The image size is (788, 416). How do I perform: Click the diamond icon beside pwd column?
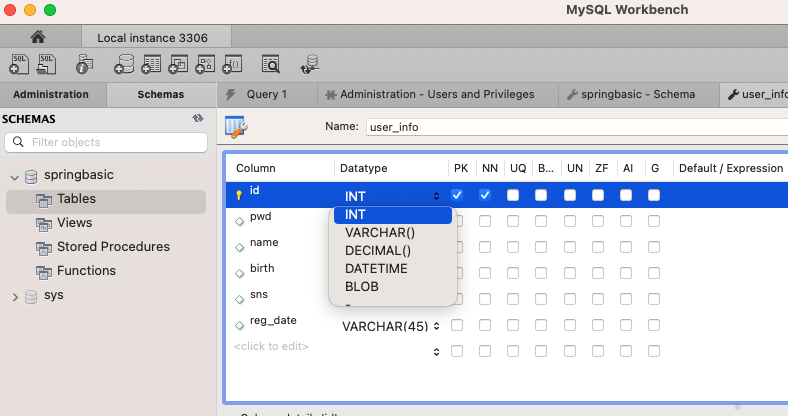coord(240,221)
